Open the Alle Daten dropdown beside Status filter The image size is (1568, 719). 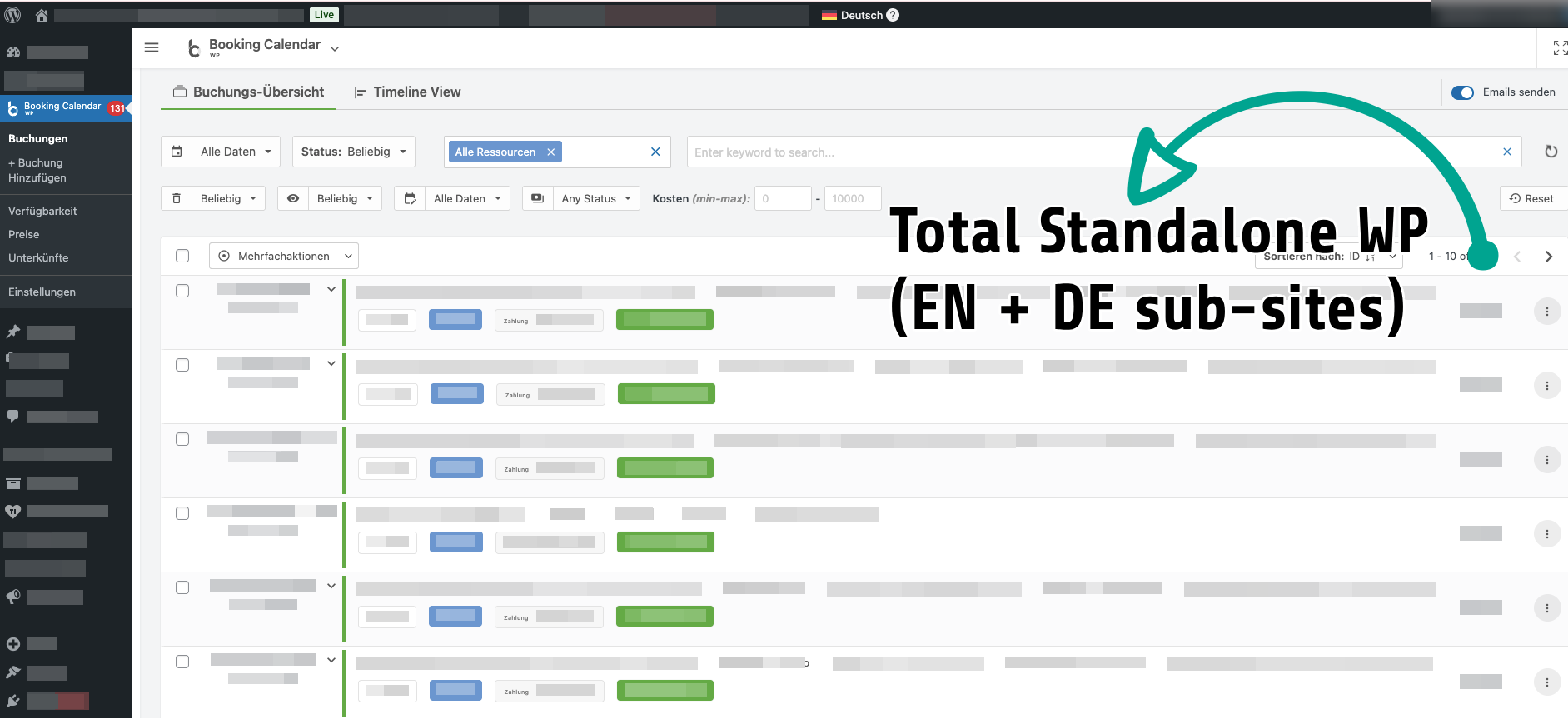click(221, 152)
